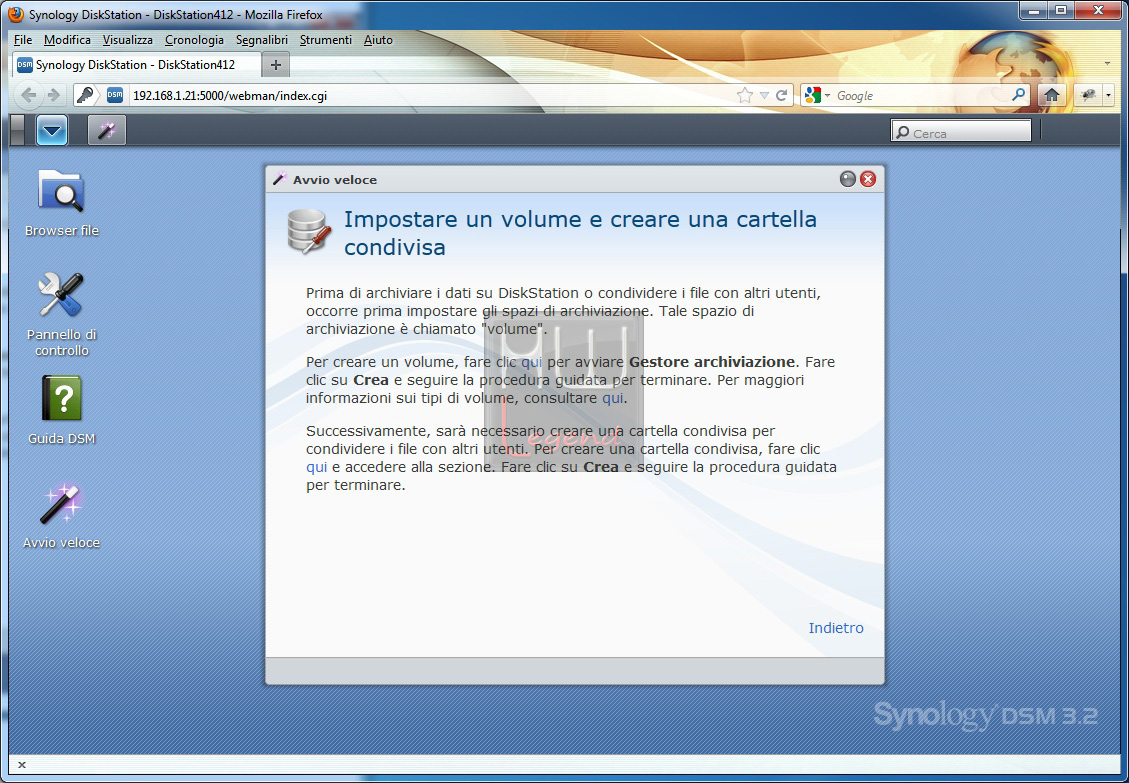This screenshot has width=1129, height=783.
Task: Open the DSM main menu dropdown
Action: [x=52, y=130]
